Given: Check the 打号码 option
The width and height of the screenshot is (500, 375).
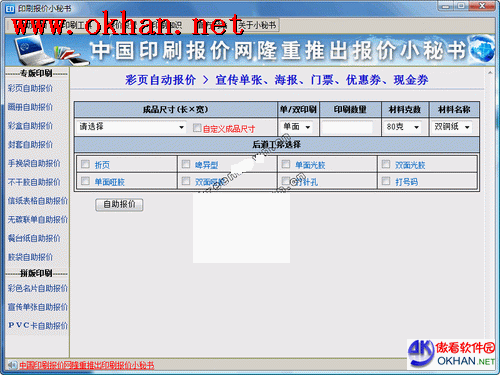Looking at the screenshot, I should pyautogui.click(x=386, y=181).
